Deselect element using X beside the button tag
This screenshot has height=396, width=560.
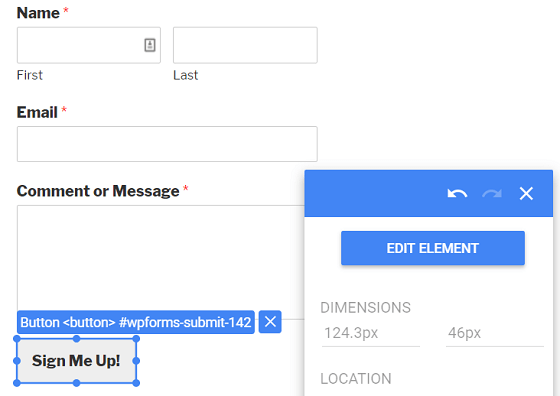click(270, 322)
